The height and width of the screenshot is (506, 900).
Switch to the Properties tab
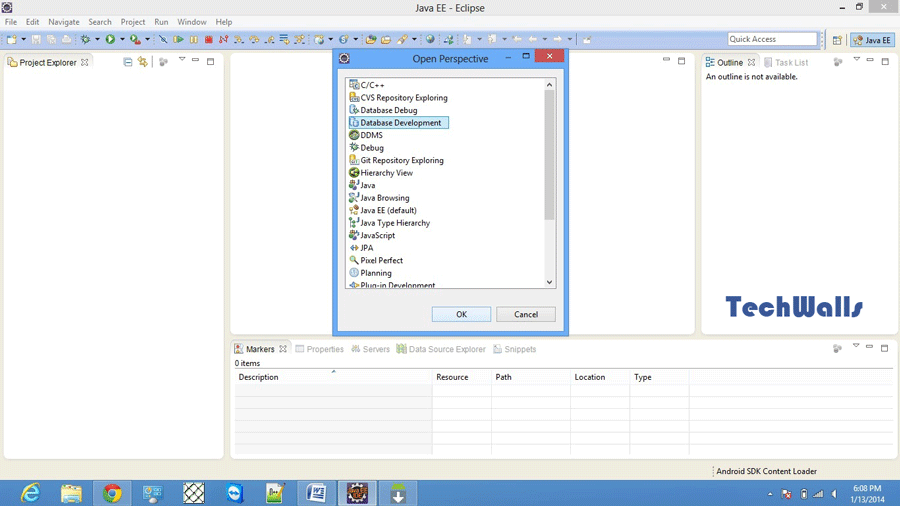click(319, 349)
